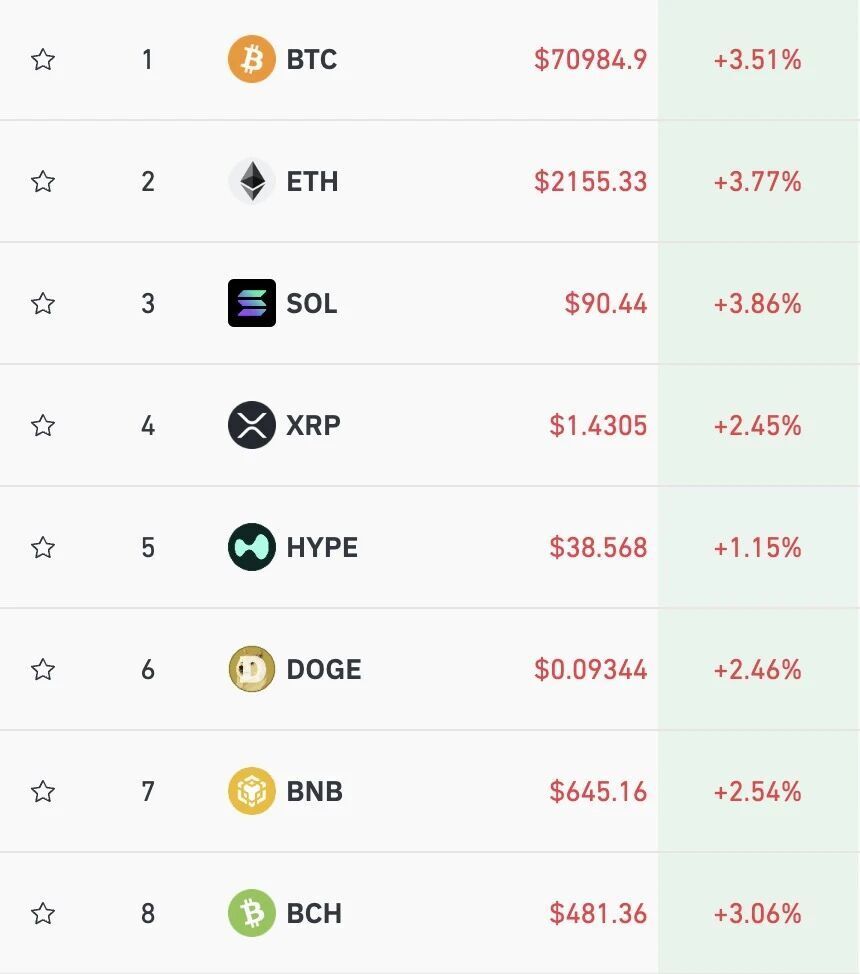
Task: Add SOL to favorites via star
Action: coord(42,303)
